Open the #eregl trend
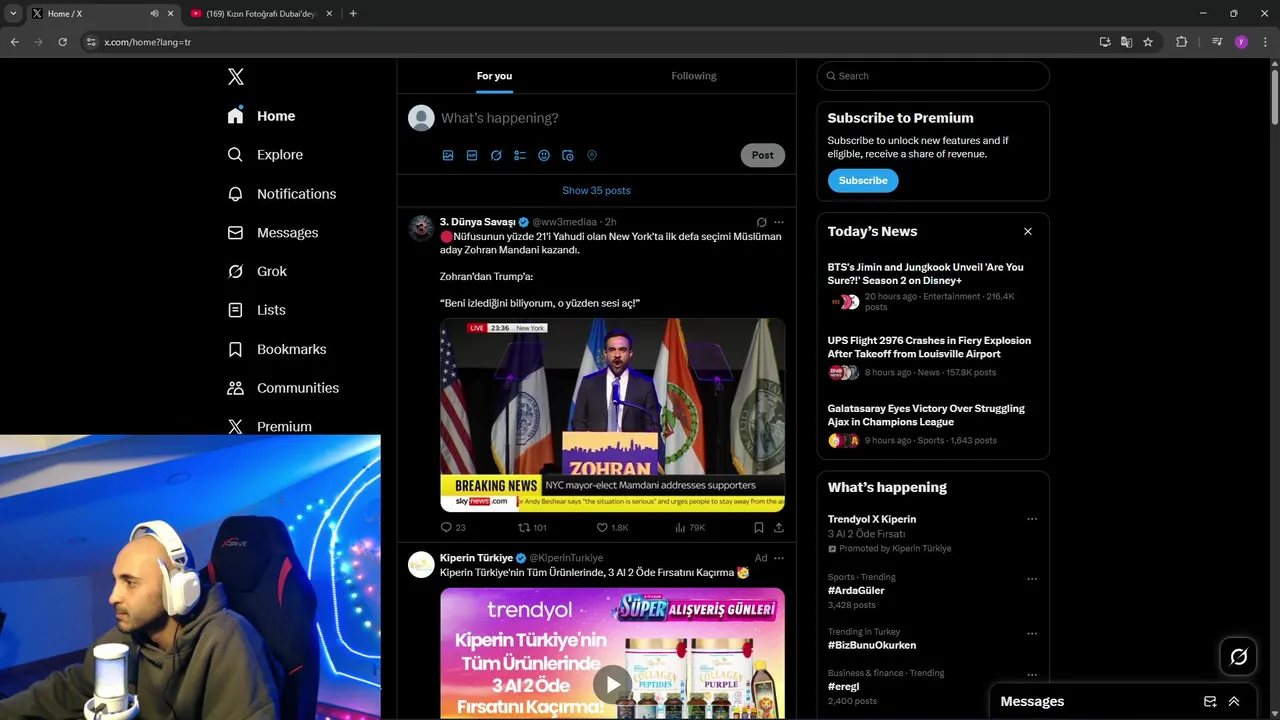The height and width of the screenshot is (720, 1280). (843, 687)
